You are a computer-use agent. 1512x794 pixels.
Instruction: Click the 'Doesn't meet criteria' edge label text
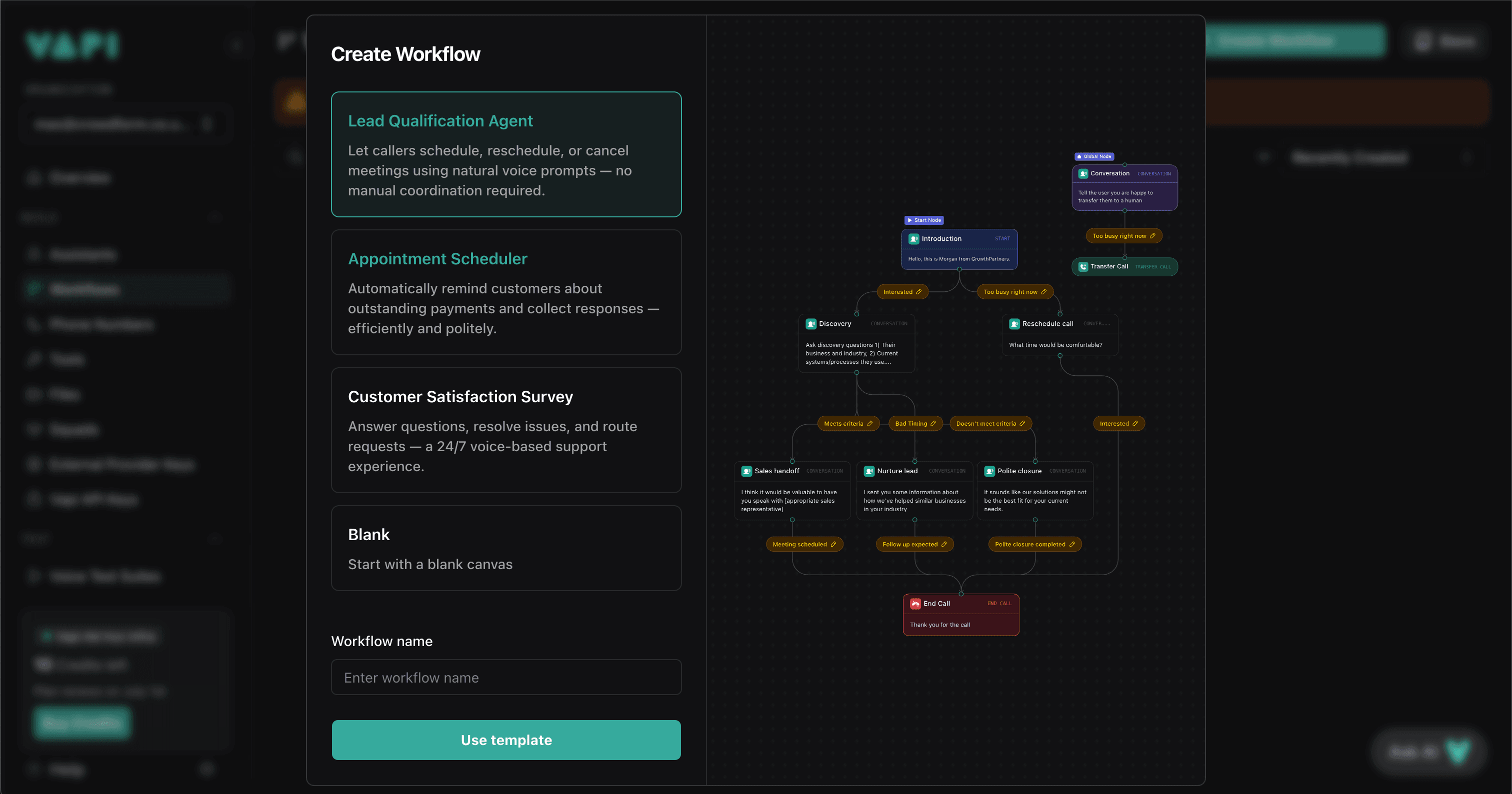coord(986,423)
